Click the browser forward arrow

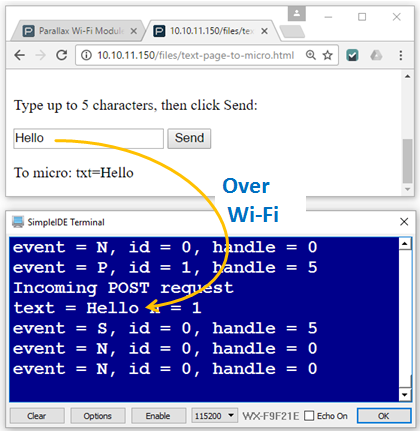coord(41,55)
